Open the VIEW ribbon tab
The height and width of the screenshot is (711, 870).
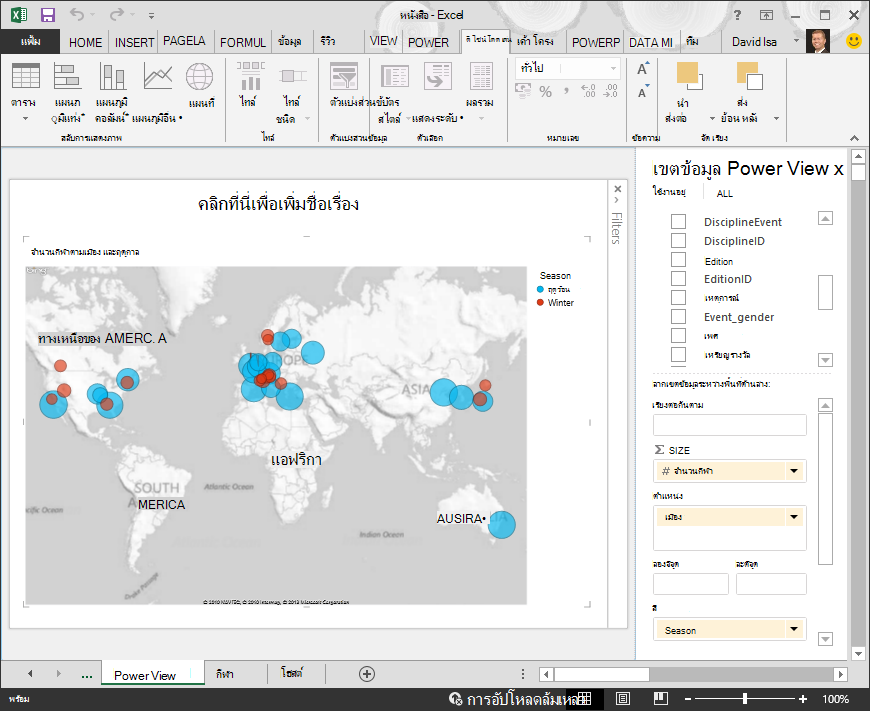click(x=383, y=41)
